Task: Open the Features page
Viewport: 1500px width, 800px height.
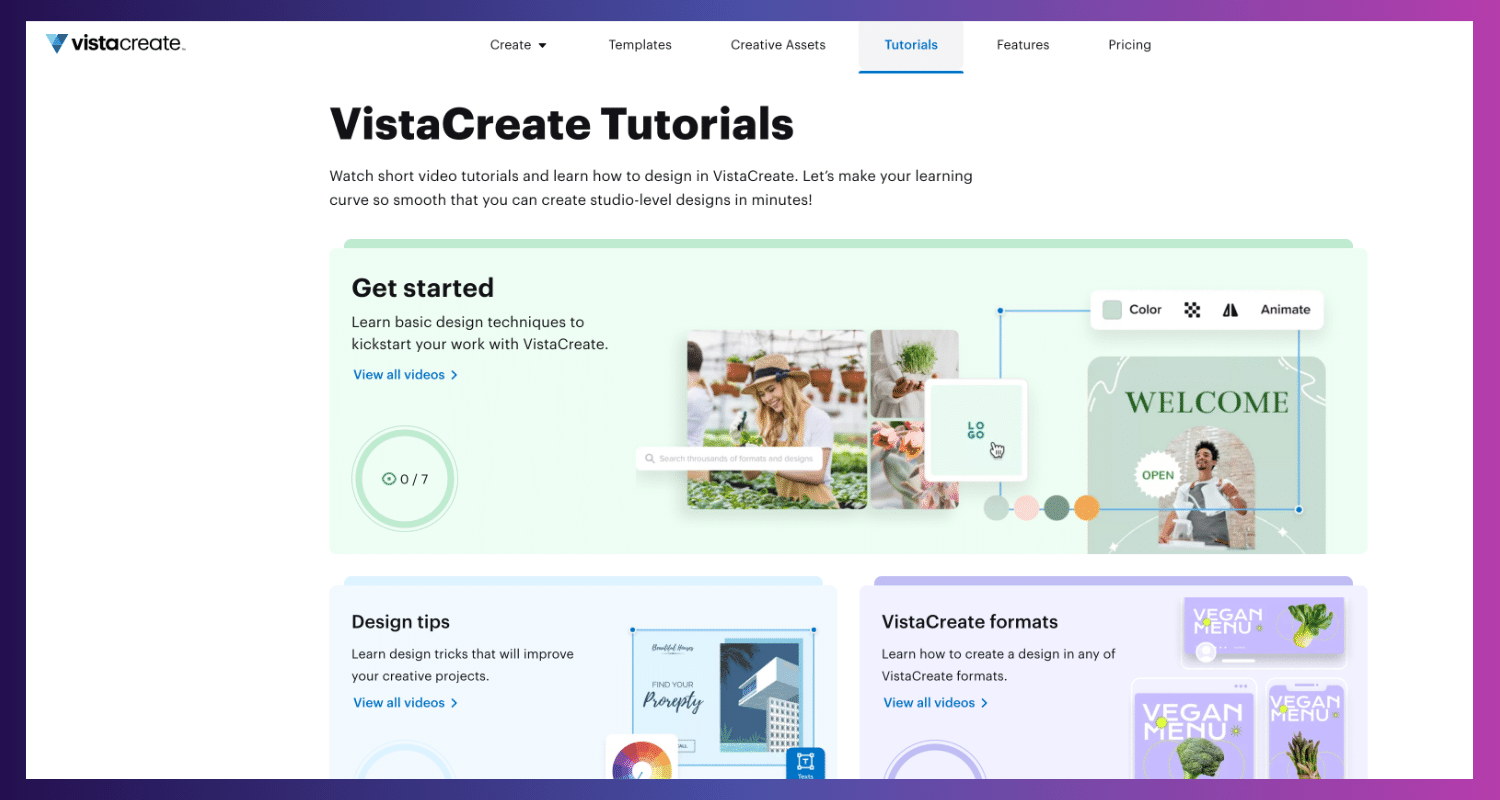Action: [x=1023, y=45]
